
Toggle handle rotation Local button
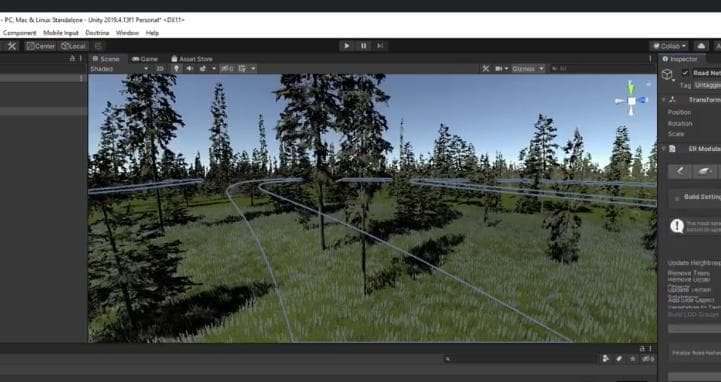click(x=74, y=46)
